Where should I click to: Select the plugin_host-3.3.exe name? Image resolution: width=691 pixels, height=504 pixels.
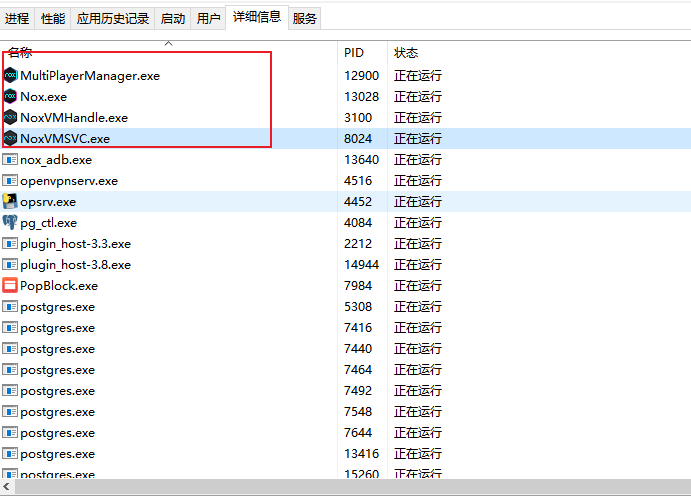click(75, 244)
